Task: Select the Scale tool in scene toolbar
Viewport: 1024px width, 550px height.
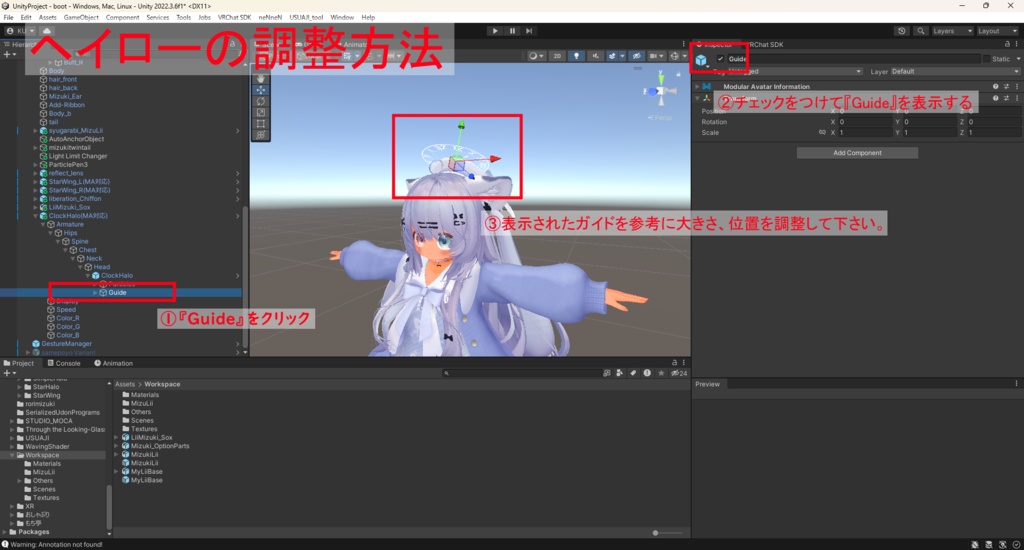Action: pos(261,112)
